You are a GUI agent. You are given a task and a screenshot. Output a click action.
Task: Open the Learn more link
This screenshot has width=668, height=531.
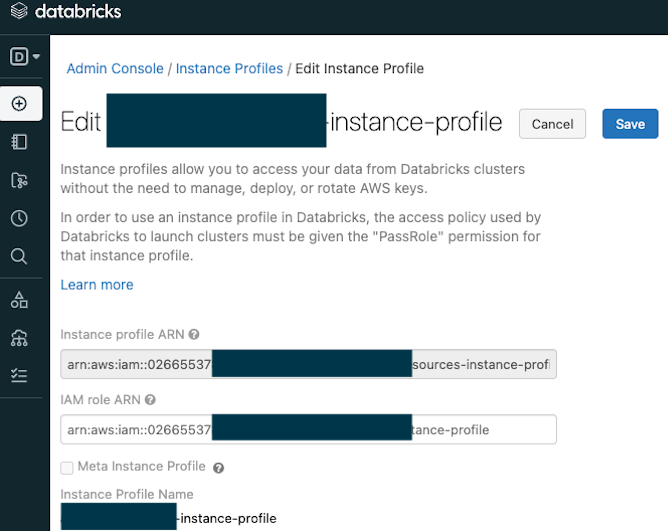pos(97,285)
